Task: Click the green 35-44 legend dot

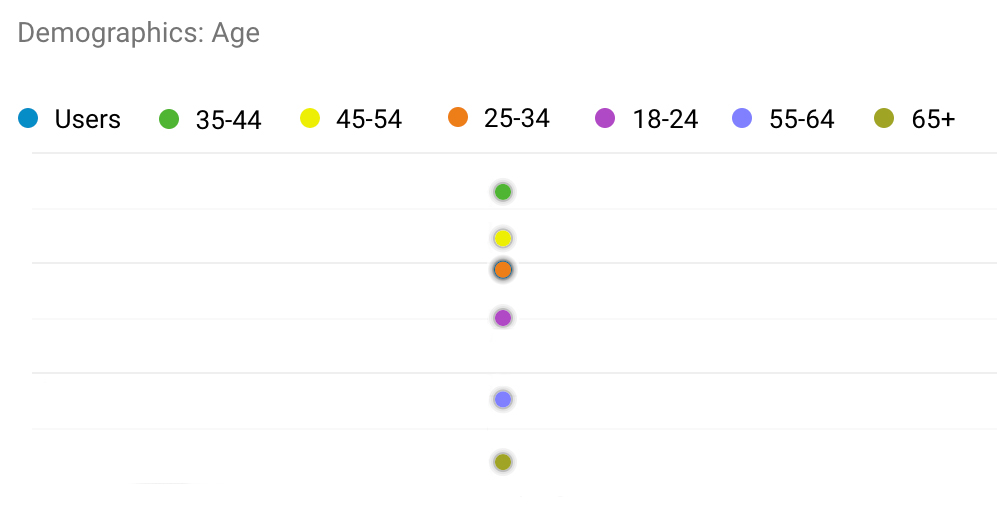Action: coord(169,120)
